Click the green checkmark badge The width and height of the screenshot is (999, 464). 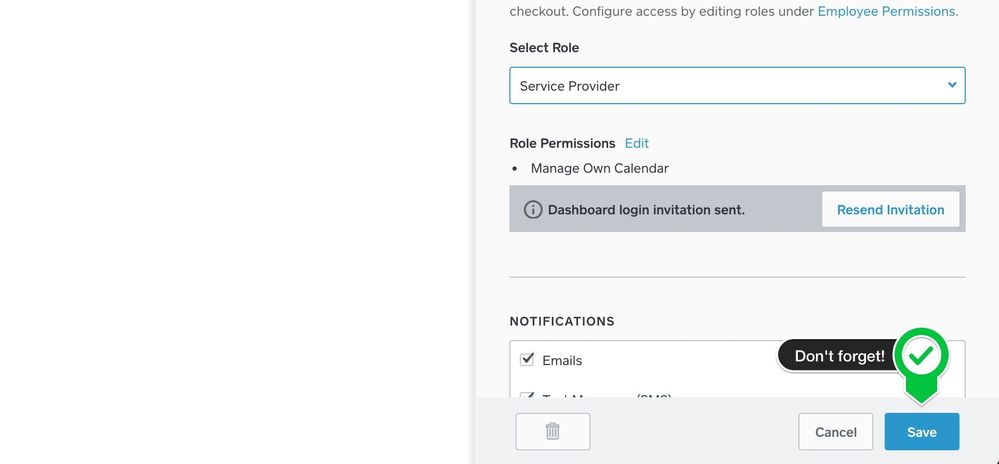point(921,355)
